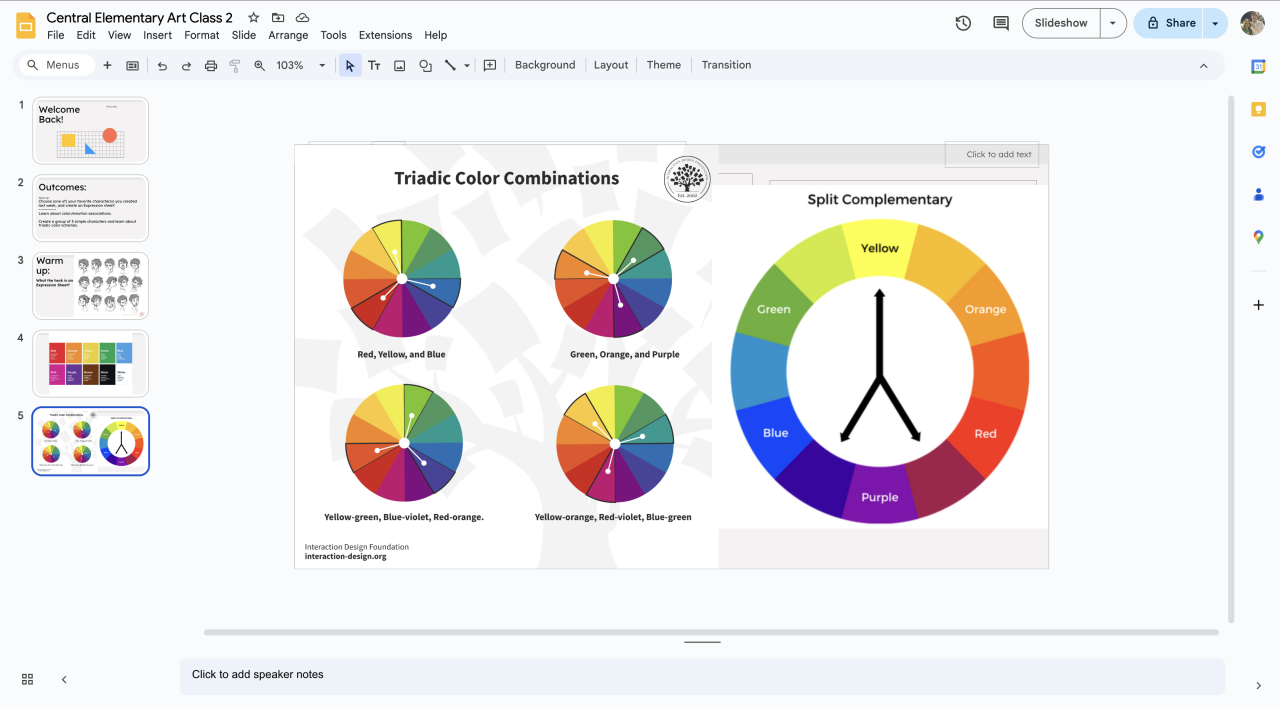Image resolution: width=1280 pixels, height=707 pixels.
Task: Click the zoom magnifier icon
Action: 259,65
